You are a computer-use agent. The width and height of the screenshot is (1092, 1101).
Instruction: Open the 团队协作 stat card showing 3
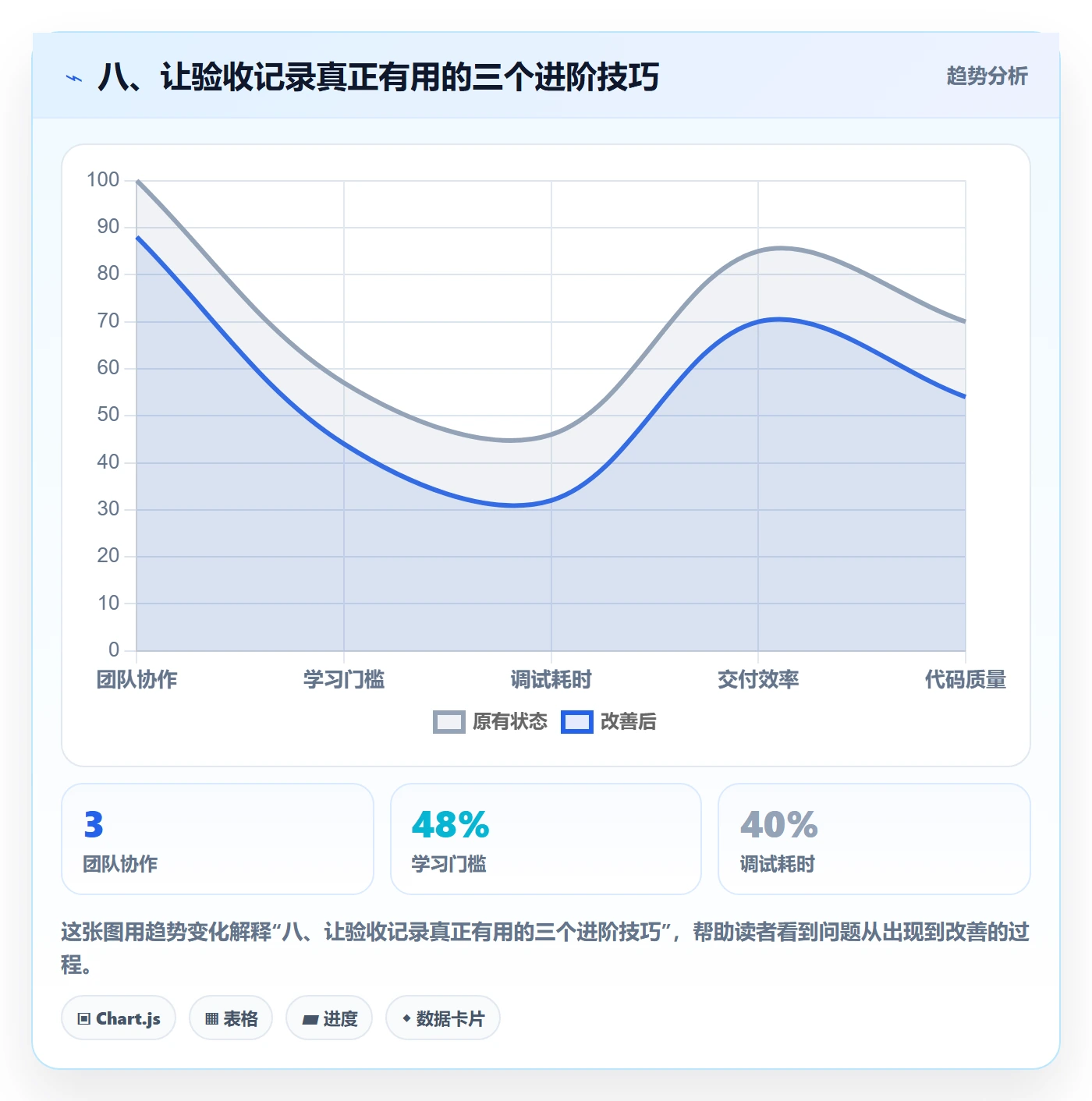[x=218, y=839]
